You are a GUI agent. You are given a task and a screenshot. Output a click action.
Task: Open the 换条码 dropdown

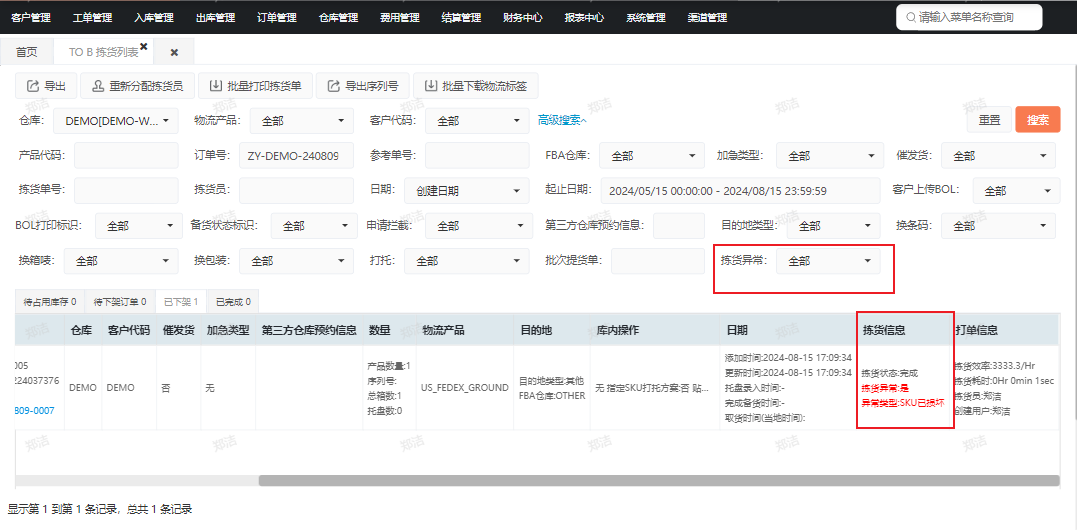pyautogui.click(x=998, y=225)
